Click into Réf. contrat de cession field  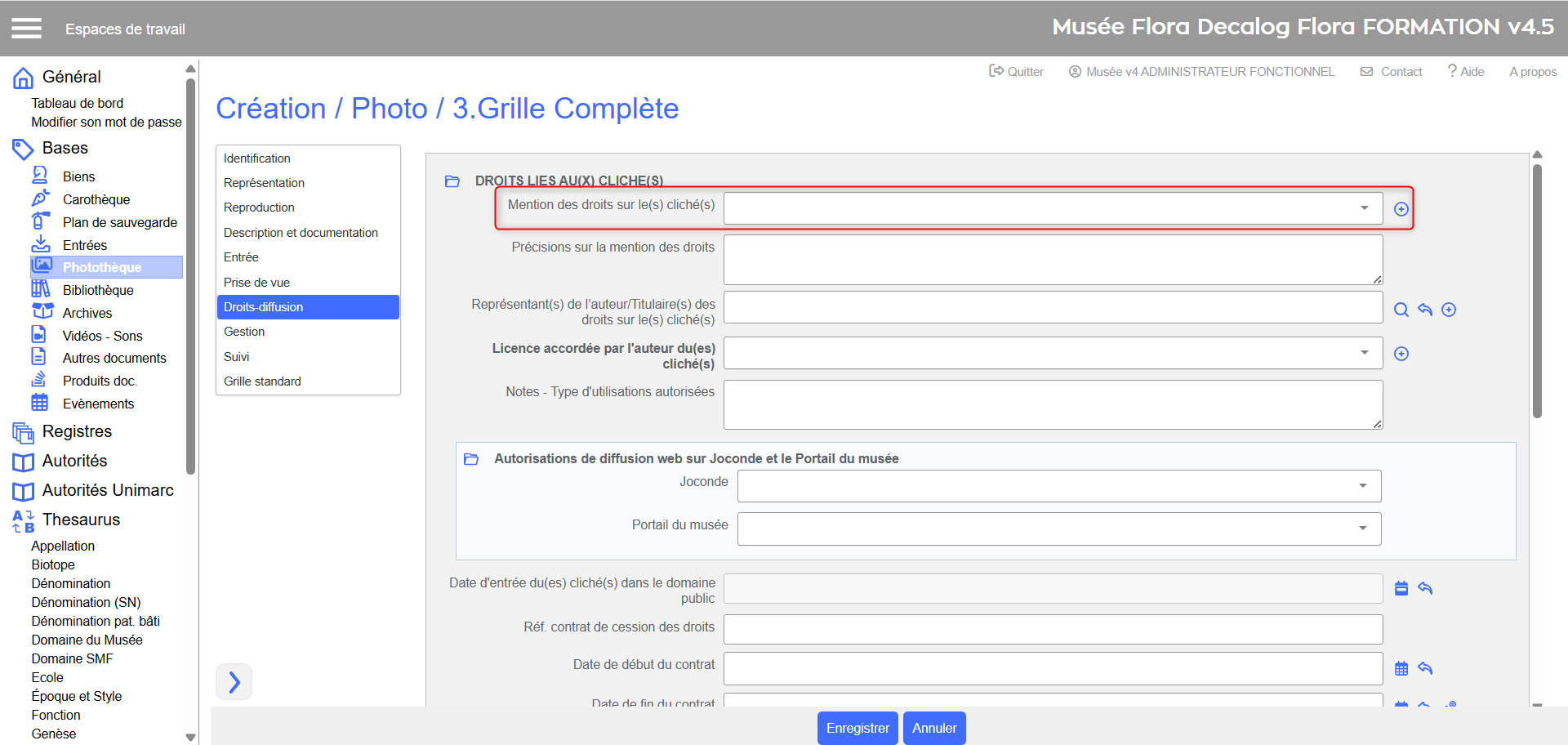[1053, 629]
